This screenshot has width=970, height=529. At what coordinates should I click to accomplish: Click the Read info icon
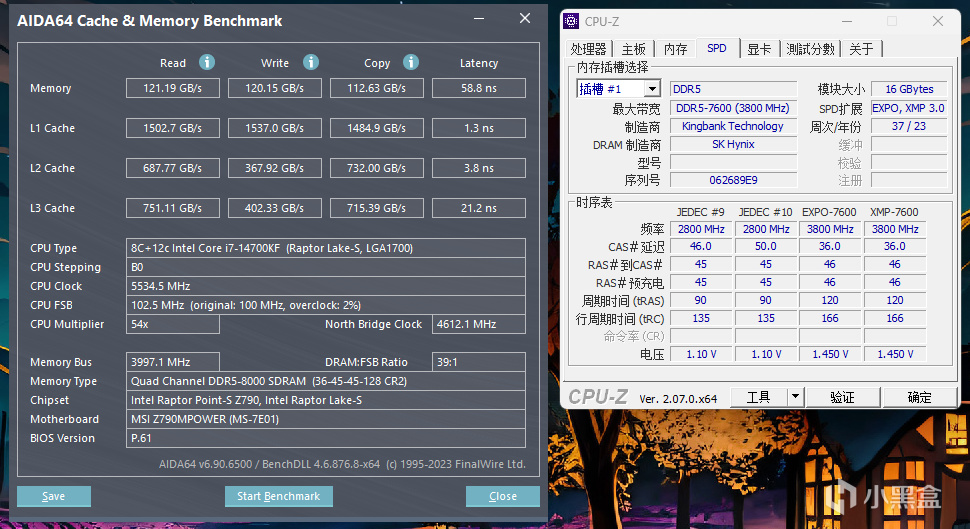point(207,62)
